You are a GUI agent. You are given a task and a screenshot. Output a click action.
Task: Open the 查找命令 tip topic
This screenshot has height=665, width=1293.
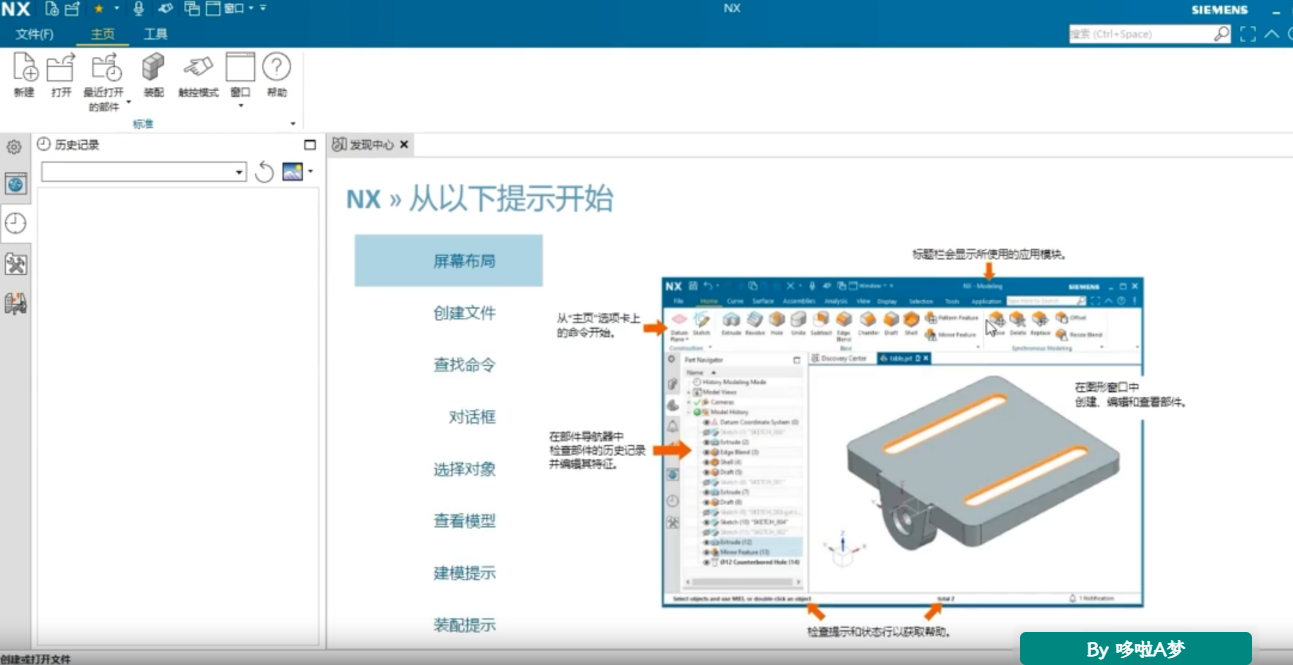[x=464, y=365]
